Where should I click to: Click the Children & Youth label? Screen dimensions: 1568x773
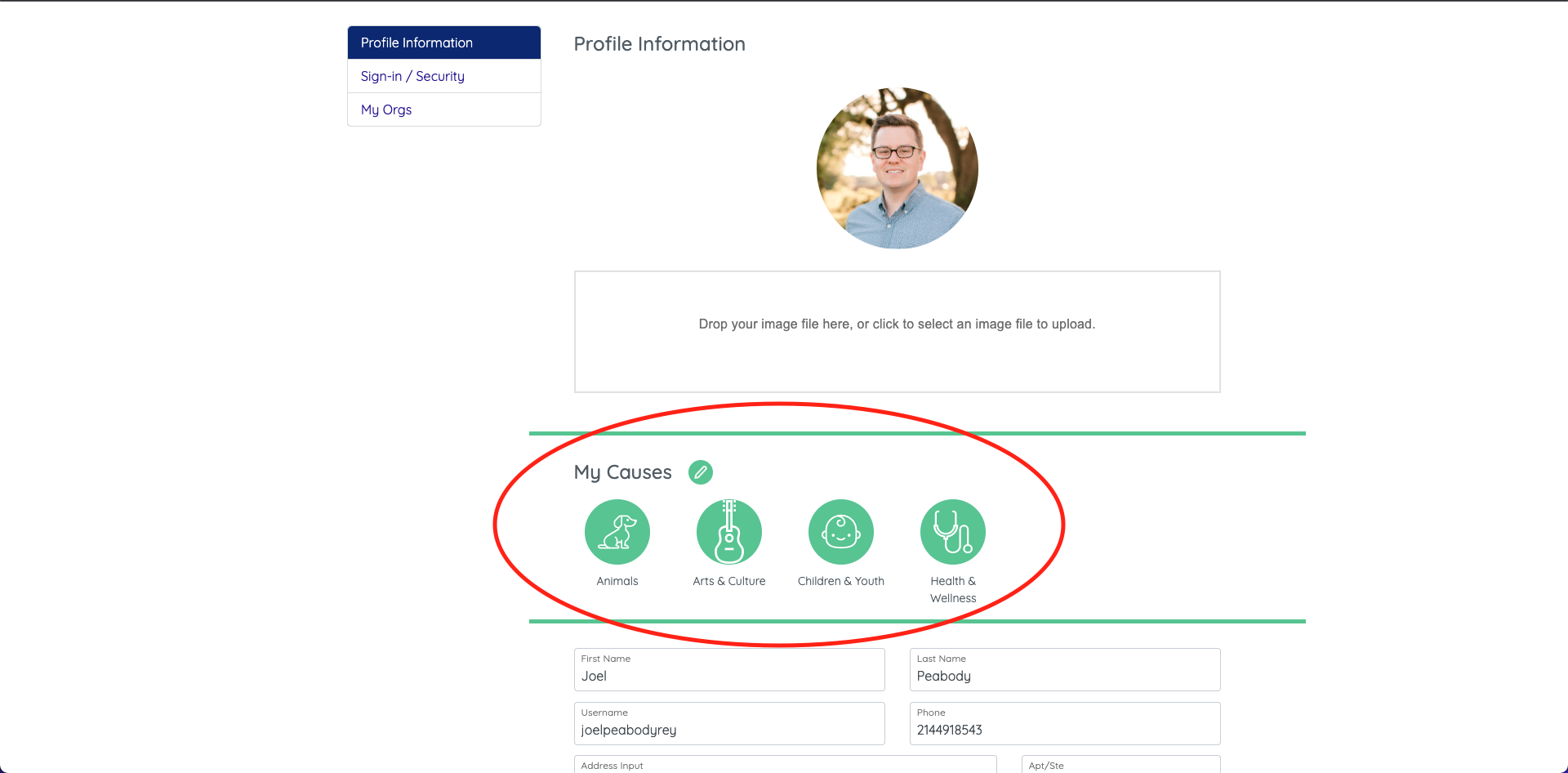tap(841, 581)
